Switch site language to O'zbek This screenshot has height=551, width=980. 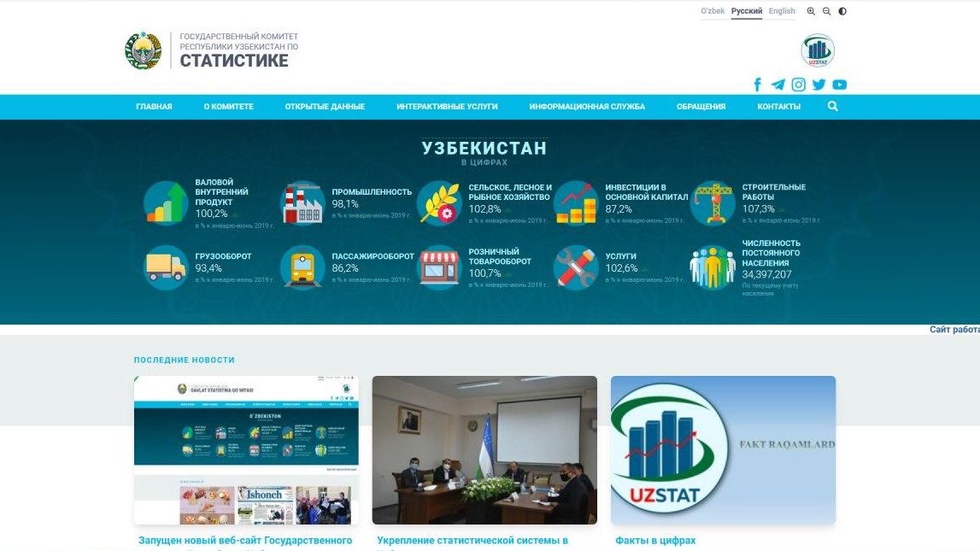(712, 12)
